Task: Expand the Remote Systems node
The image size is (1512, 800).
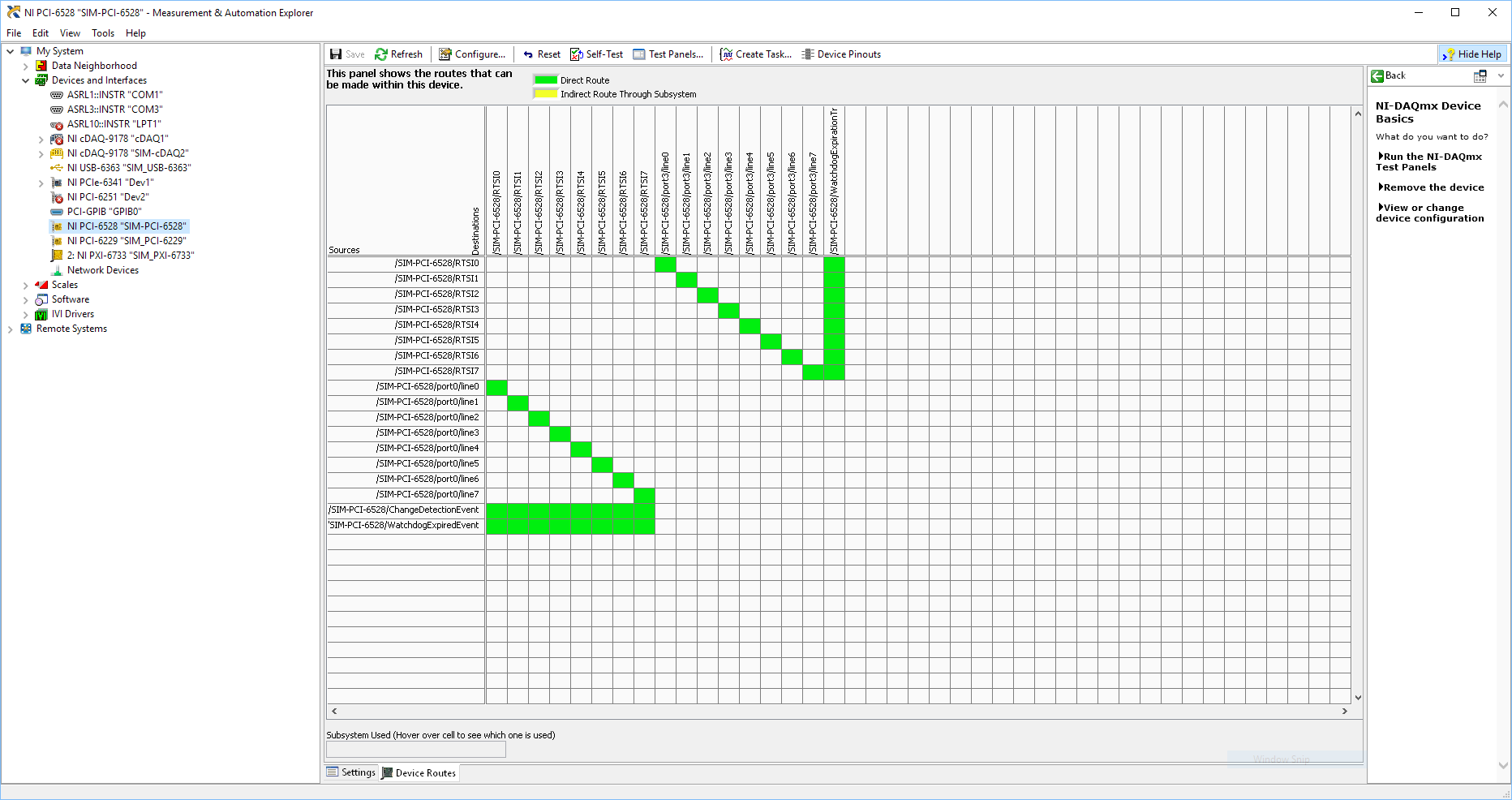Action: 11,329
